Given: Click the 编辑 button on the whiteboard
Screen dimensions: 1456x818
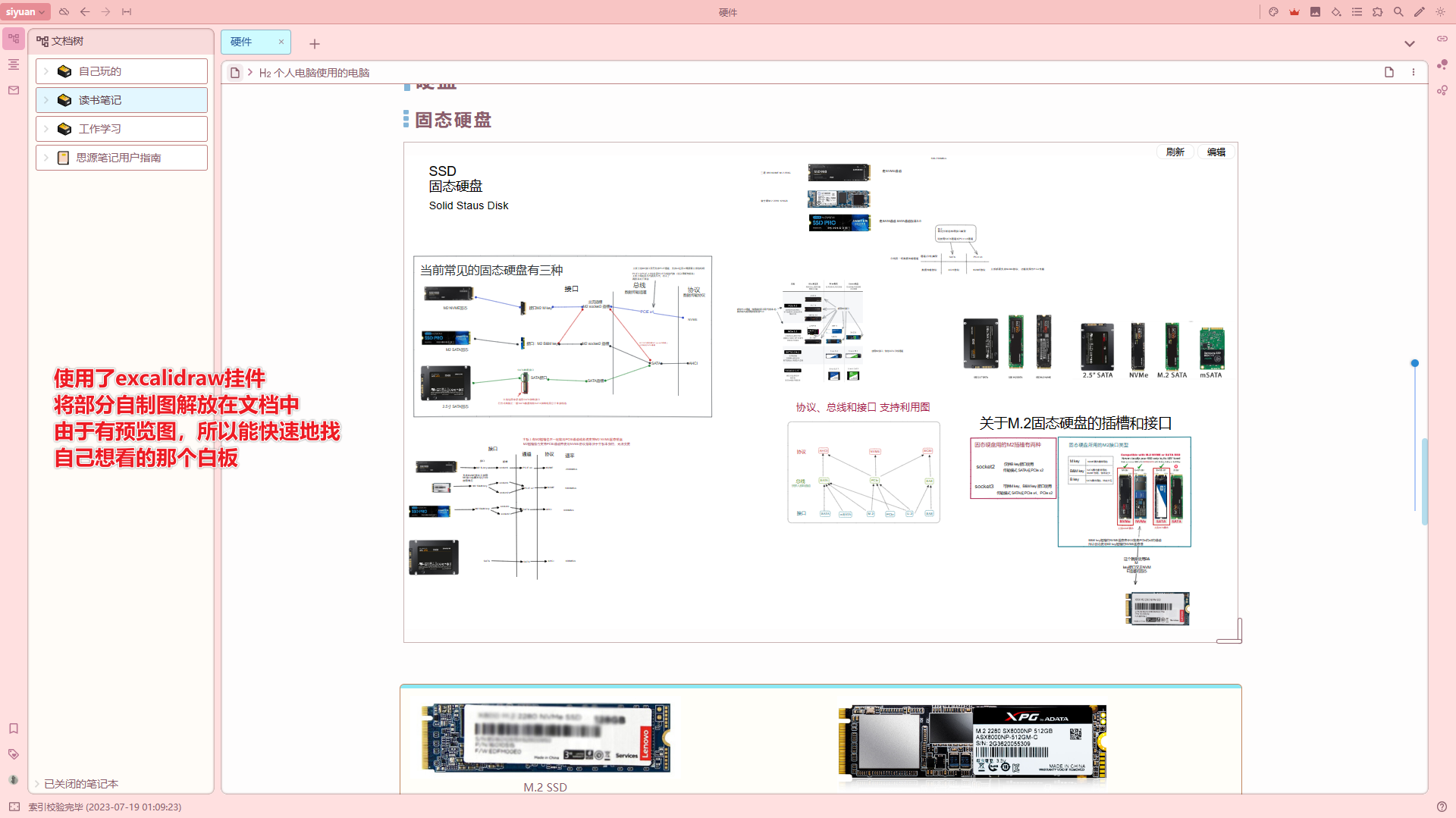Looking at the screenshot, I should pyautogui.click(x=1216, y=152).
